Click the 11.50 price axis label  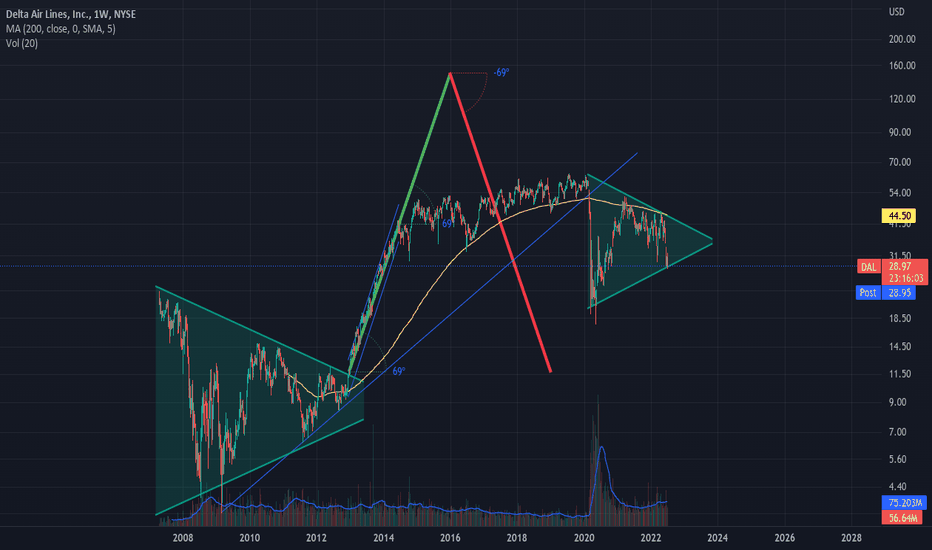click(x=900, y=373)
